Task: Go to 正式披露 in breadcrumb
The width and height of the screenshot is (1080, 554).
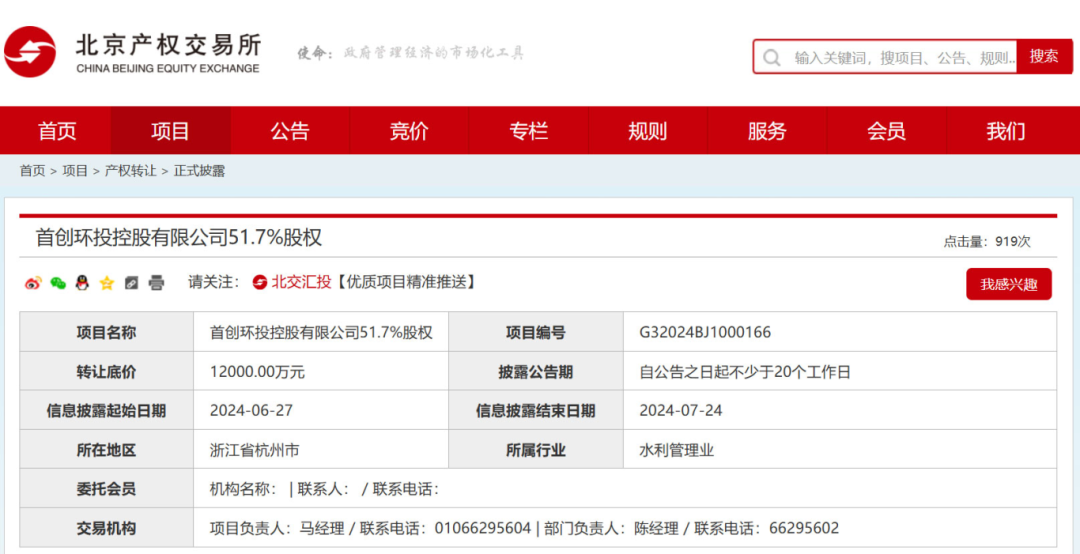Action: pyautogui.click(x=199, y=171)
